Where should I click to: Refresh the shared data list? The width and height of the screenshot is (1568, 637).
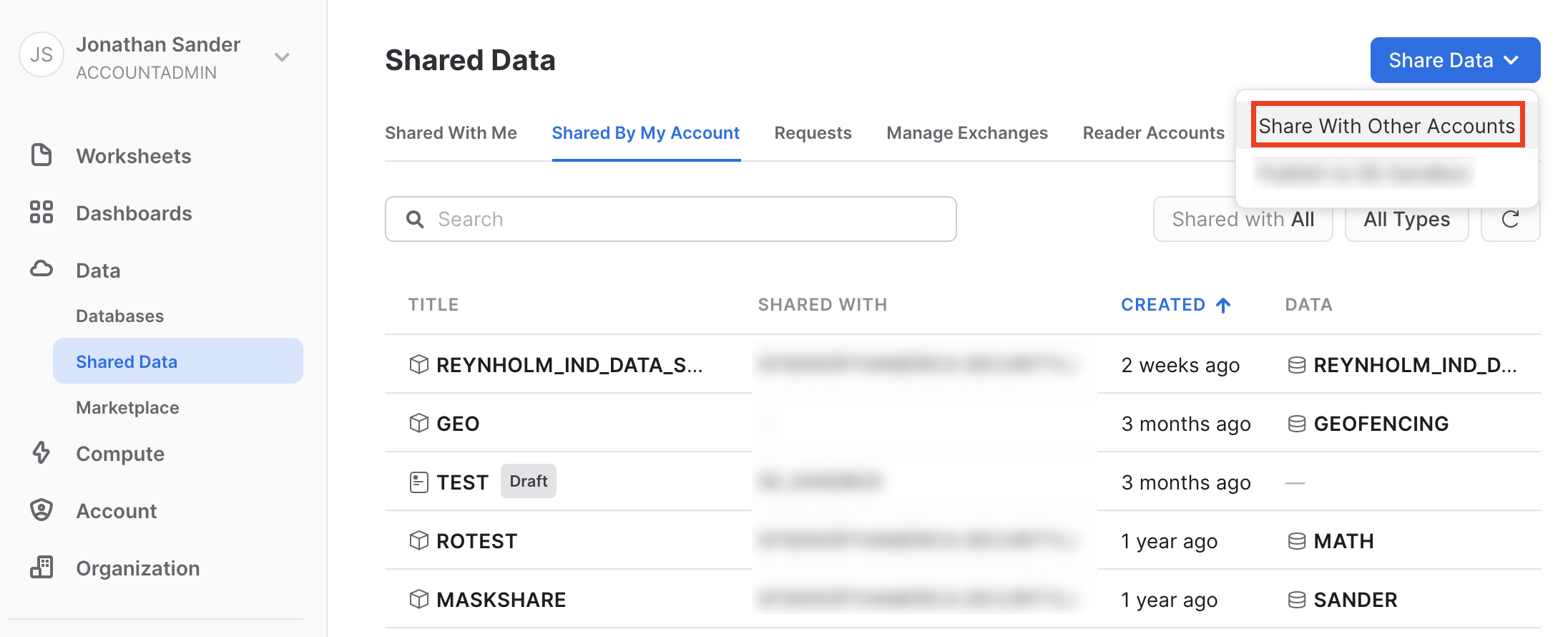pos(1510,219)
